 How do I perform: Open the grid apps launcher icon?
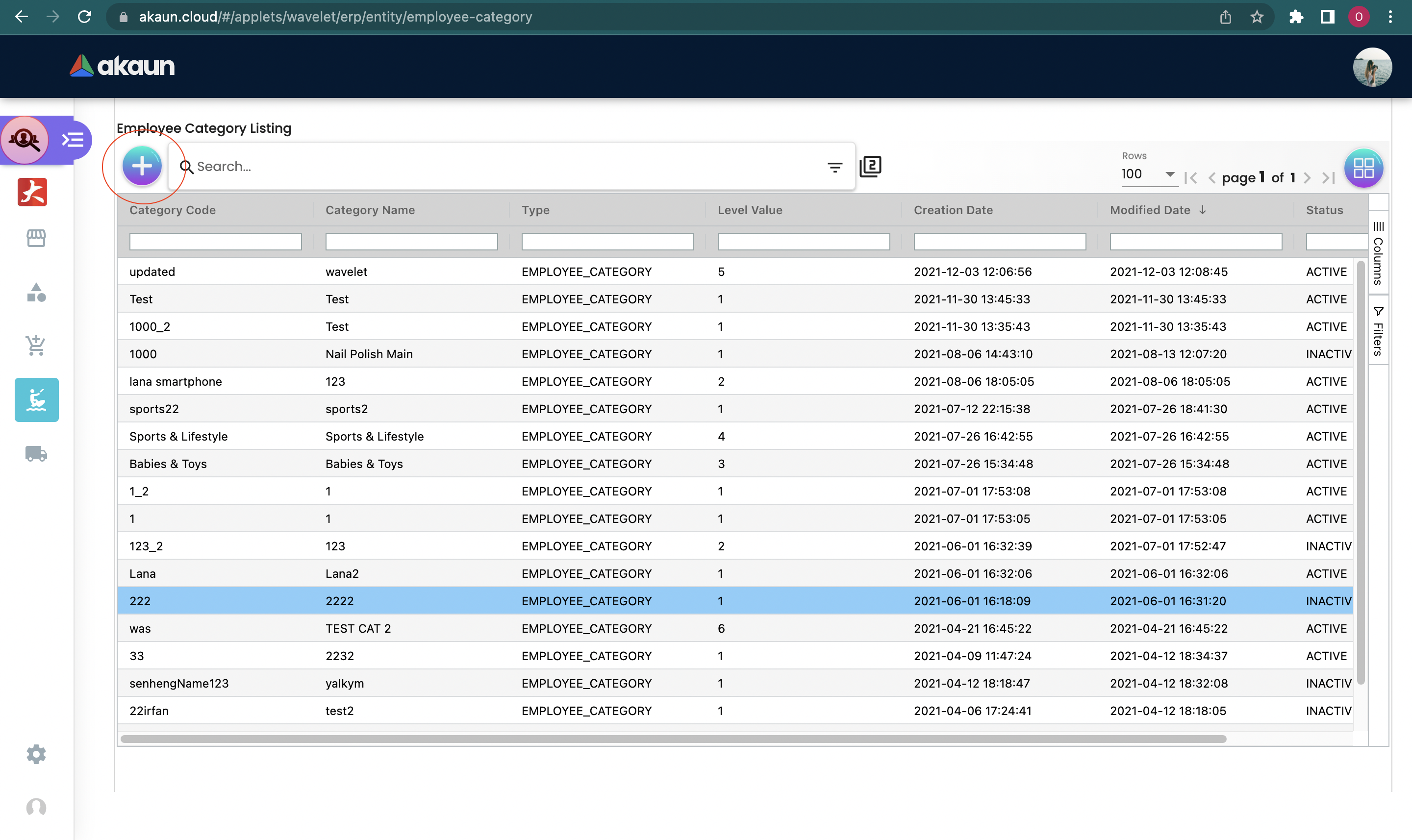(x=1363, y=168)
